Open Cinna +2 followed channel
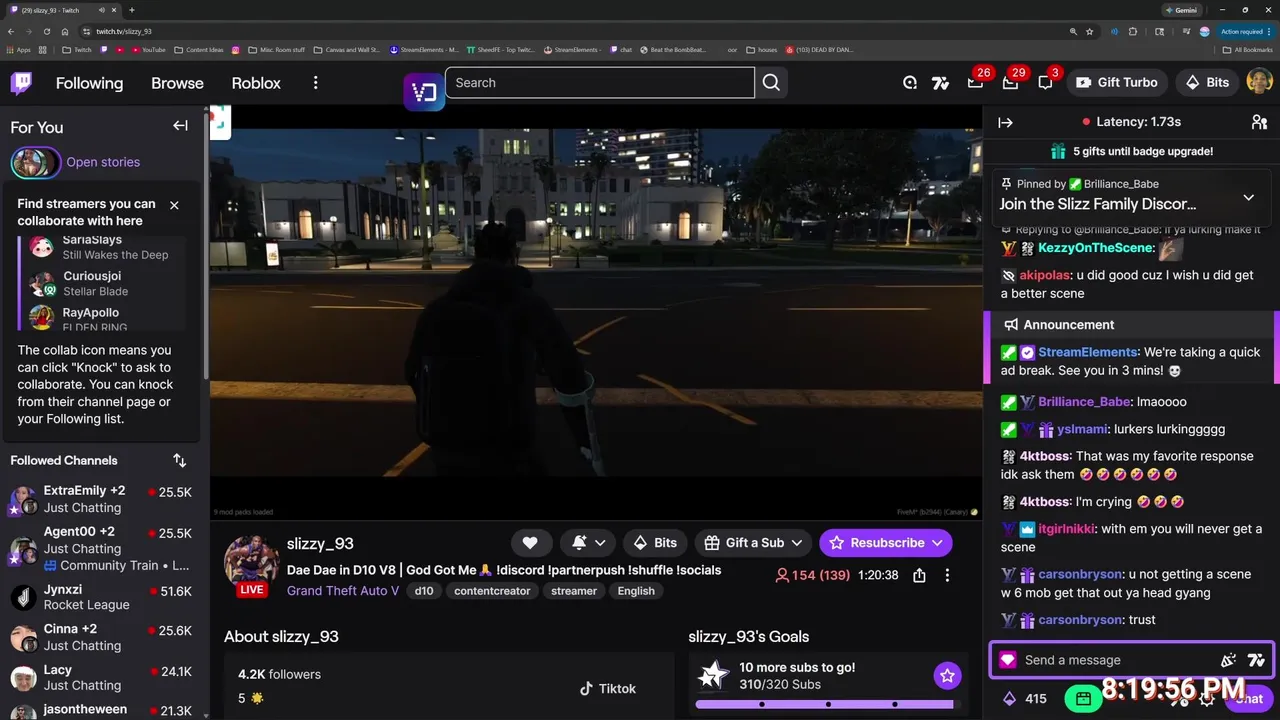The image size is (1280, 720). click(105, 637)
